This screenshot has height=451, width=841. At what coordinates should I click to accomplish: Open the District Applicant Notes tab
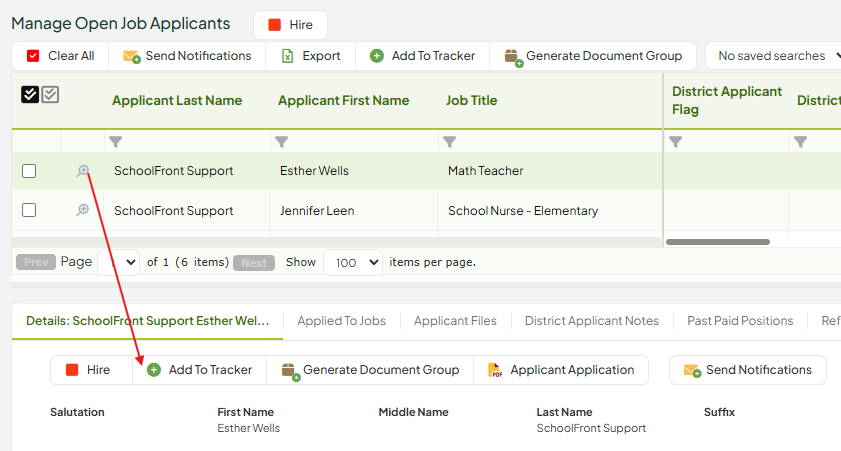pyautogui.click(x=592, y=321)
